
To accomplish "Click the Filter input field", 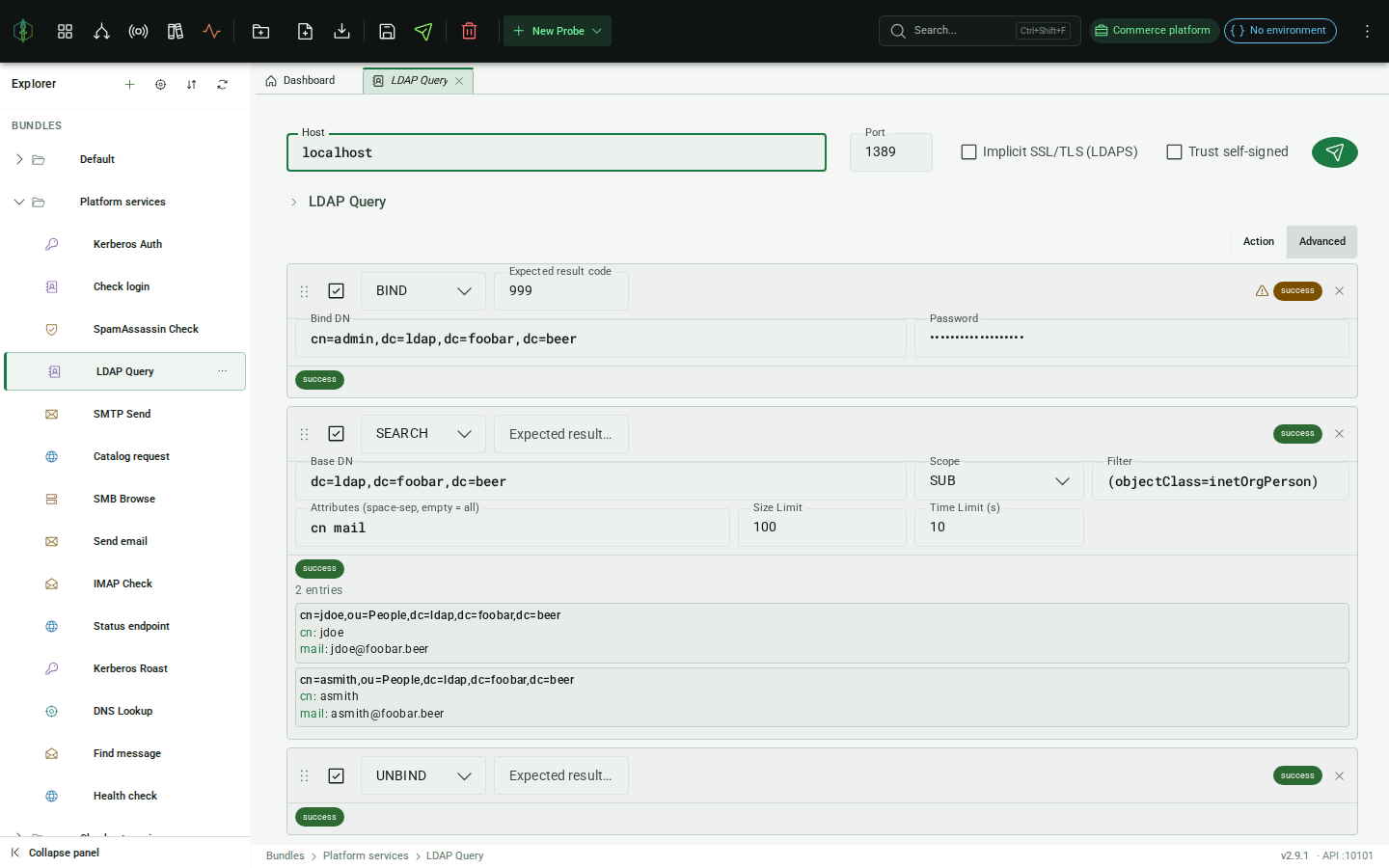I will (x=1220, y=481).
